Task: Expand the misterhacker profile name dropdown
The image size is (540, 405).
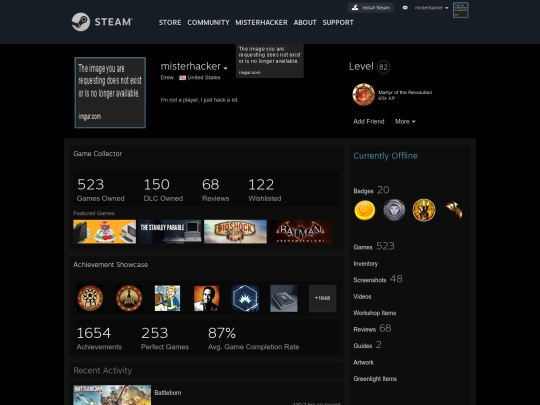Action: tap(226, 68)
